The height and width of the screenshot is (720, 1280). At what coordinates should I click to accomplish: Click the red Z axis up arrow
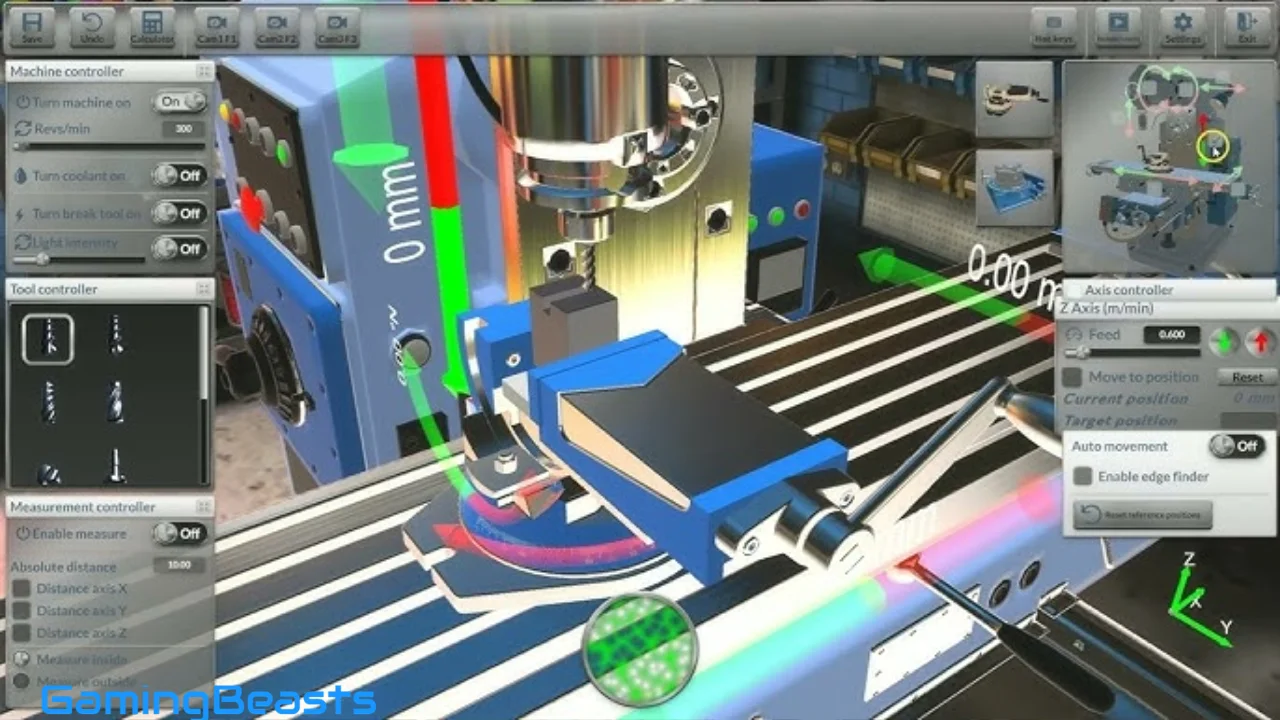(1261, 341)
